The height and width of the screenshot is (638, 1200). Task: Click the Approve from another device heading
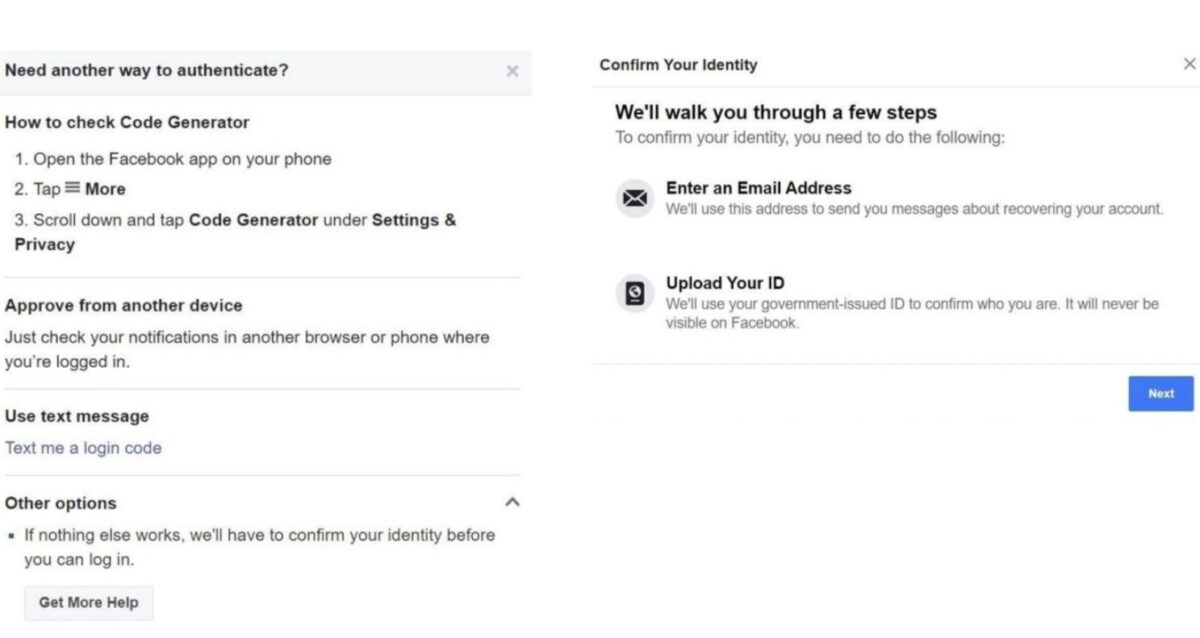click(123, 305)
